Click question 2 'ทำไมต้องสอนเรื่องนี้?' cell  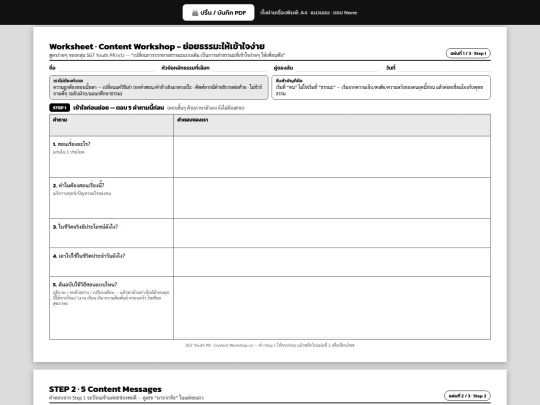[111, 198]
